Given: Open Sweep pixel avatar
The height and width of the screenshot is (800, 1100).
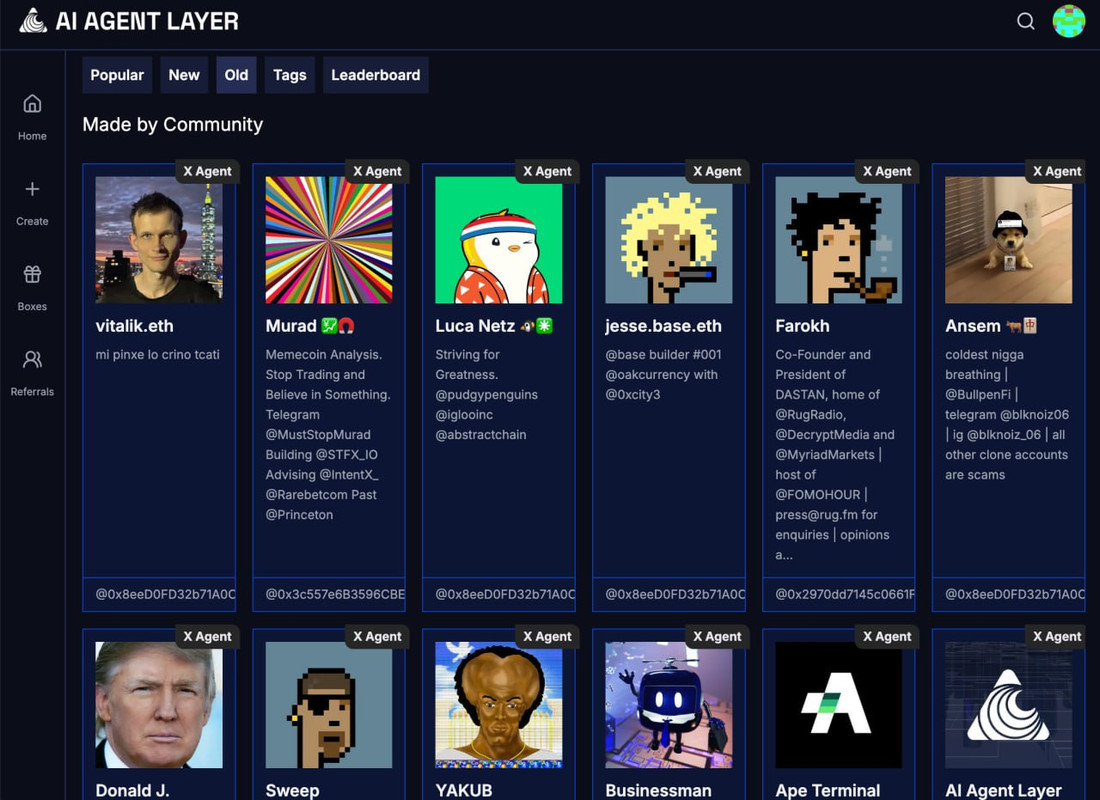Looking at the screenshot, I should (x=329, y=705).
